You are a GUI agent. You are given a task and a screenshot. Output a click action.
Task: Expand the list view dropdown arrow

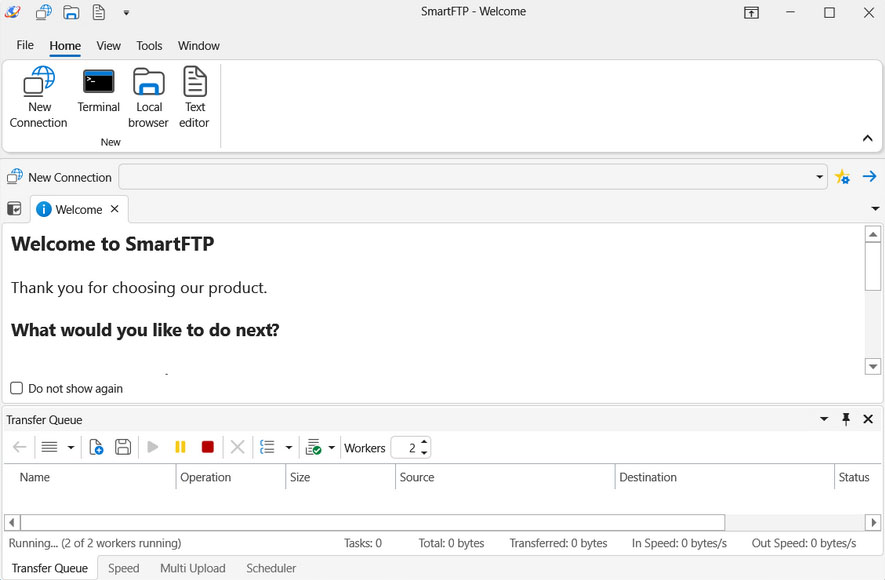pyautogui.click(x=71, y=447)
